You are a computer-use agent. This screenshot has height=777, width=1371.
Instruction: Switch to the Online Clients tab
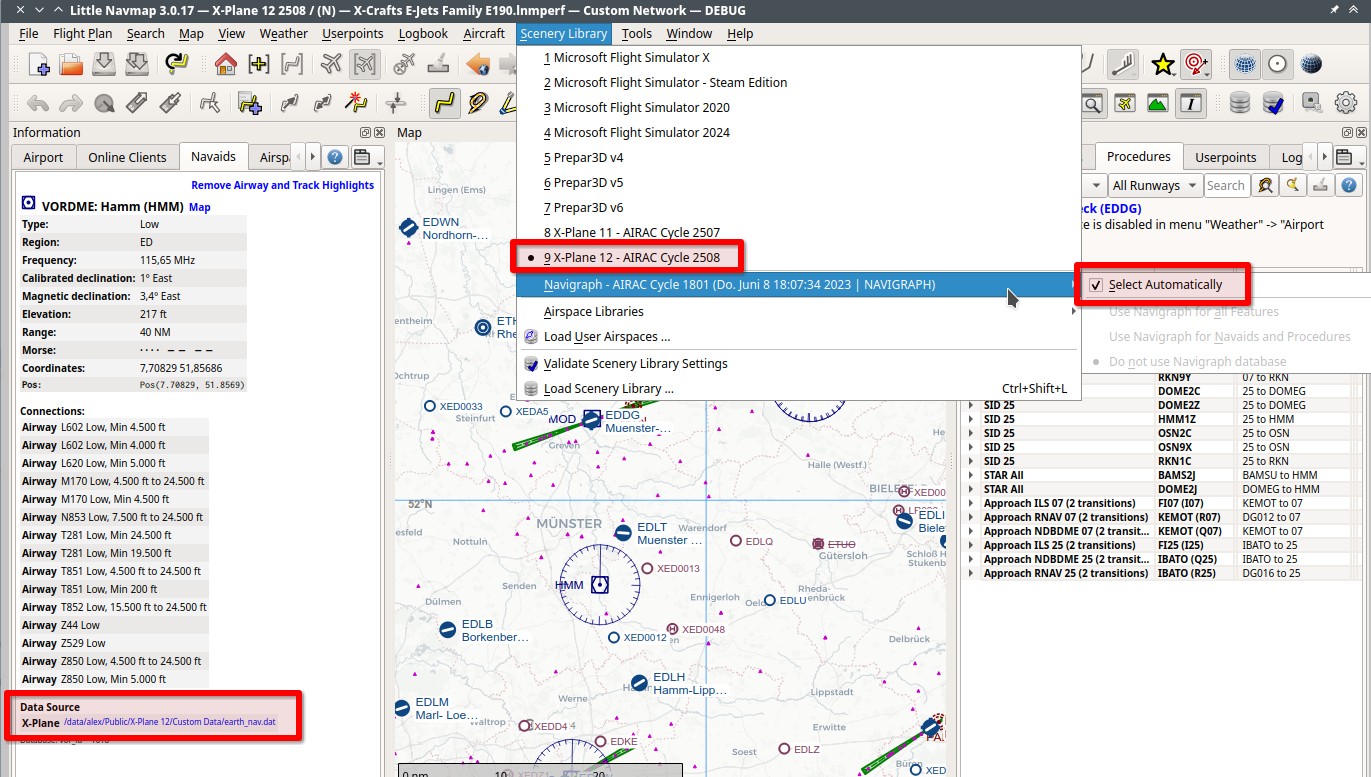(x=127, y=157)
